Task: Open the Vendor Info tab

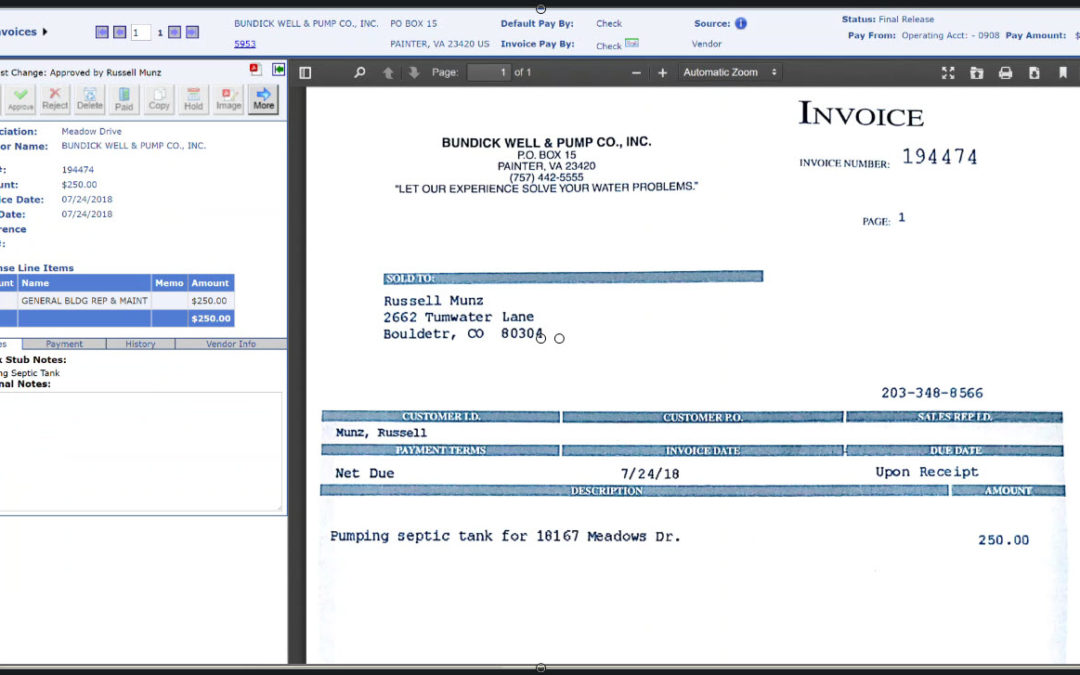Action: click(x=231, y=344)
